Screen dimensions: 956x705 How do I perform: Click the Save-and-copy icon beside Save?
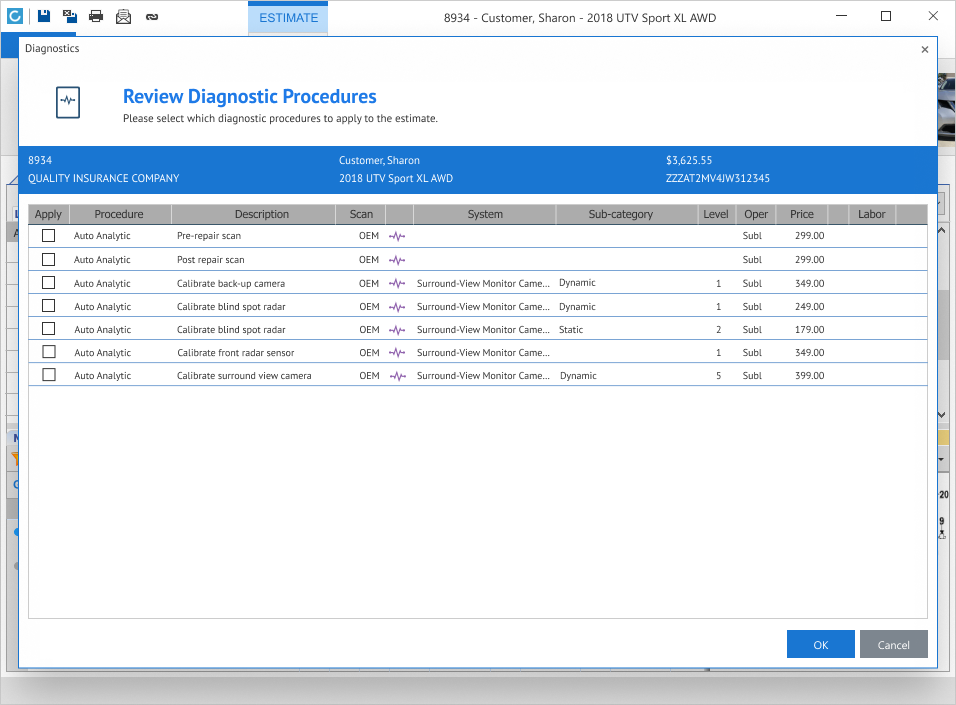pyautogui.click(x=70, y=16)
